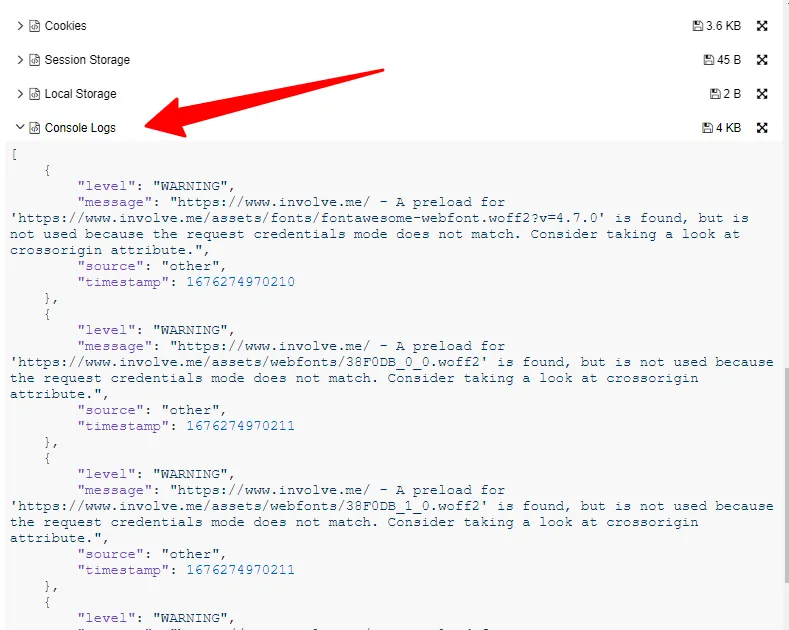Open Session Storage fullscreen with expand icon

[x=762, y=60]
